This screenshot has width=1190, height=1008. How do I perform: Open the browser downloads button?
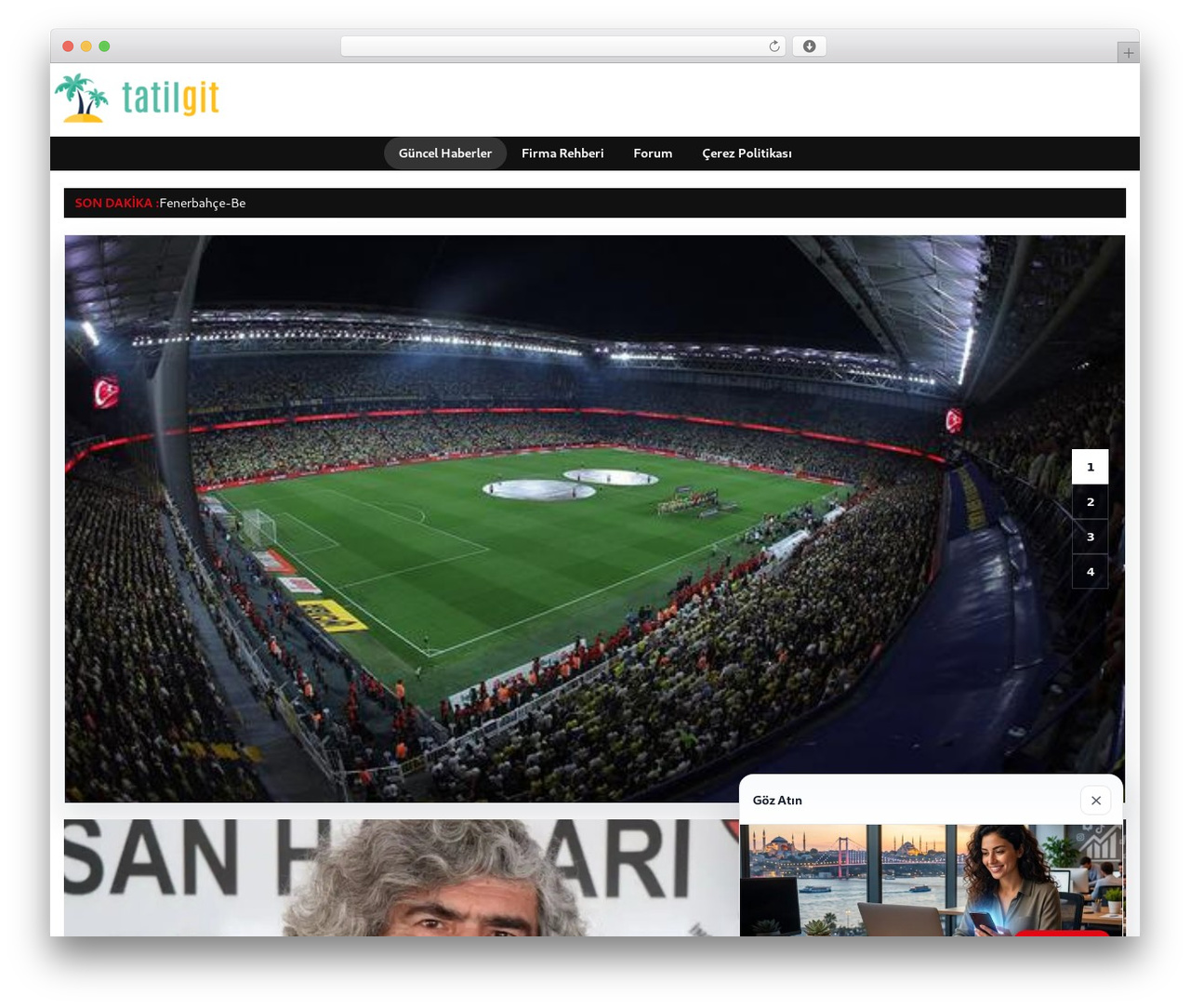click(809, 46)
